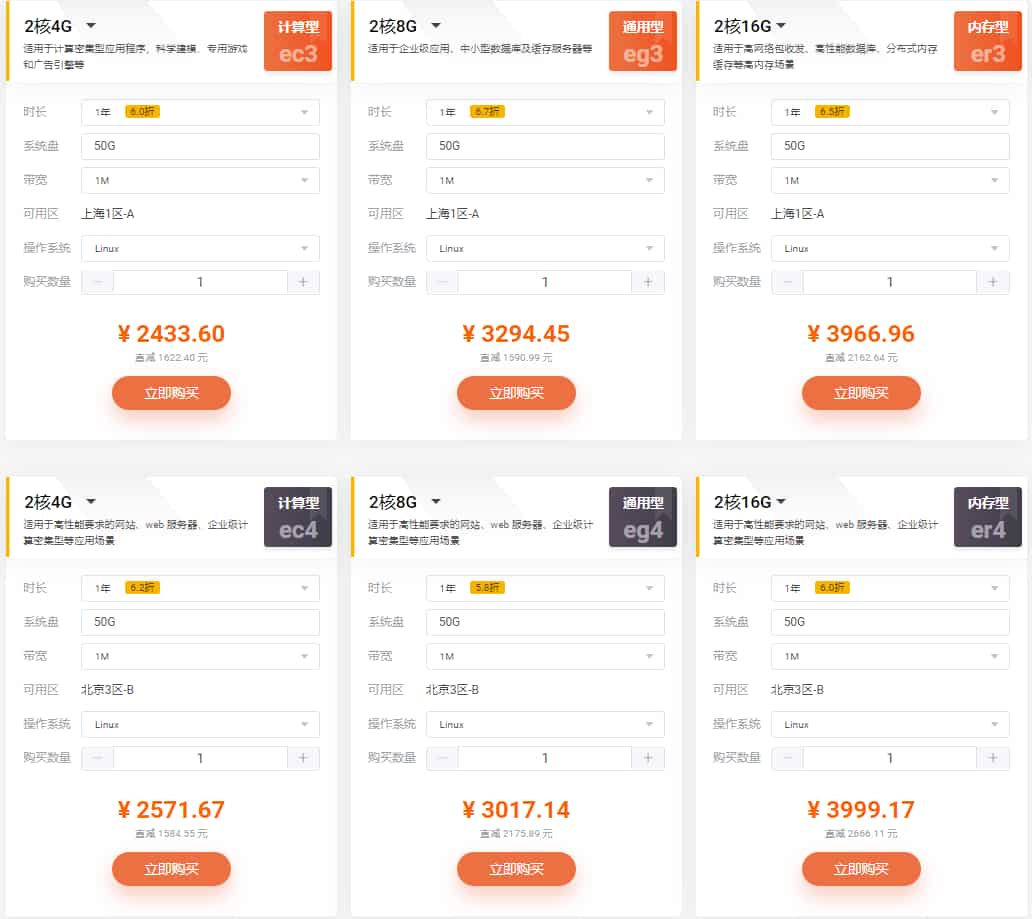Click 立即购买 for the er3 plan
1032x919 pixels.
click(x=861, y=393)
